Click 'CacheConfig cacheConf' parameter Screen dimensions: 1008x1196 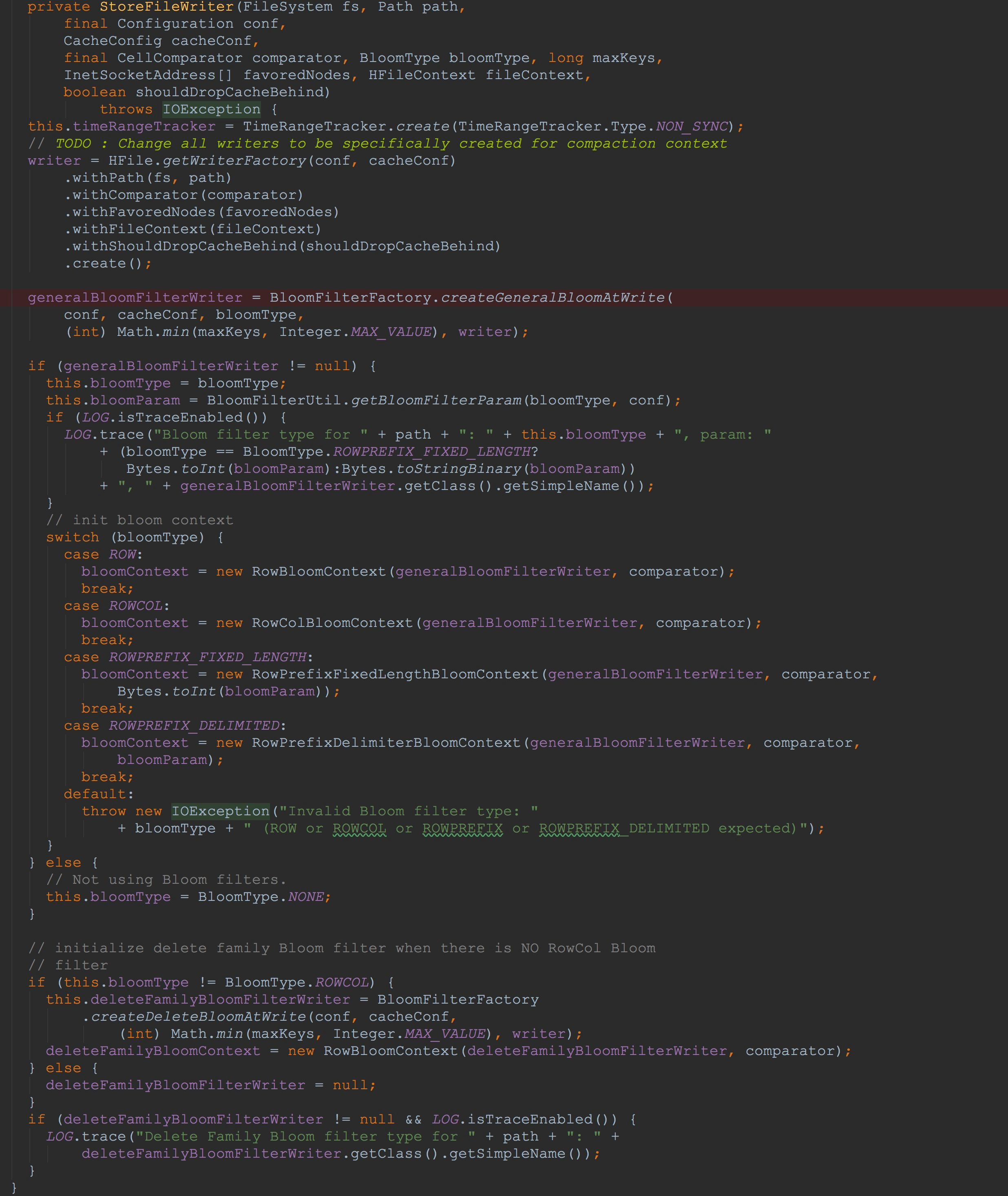pos(158,40)
